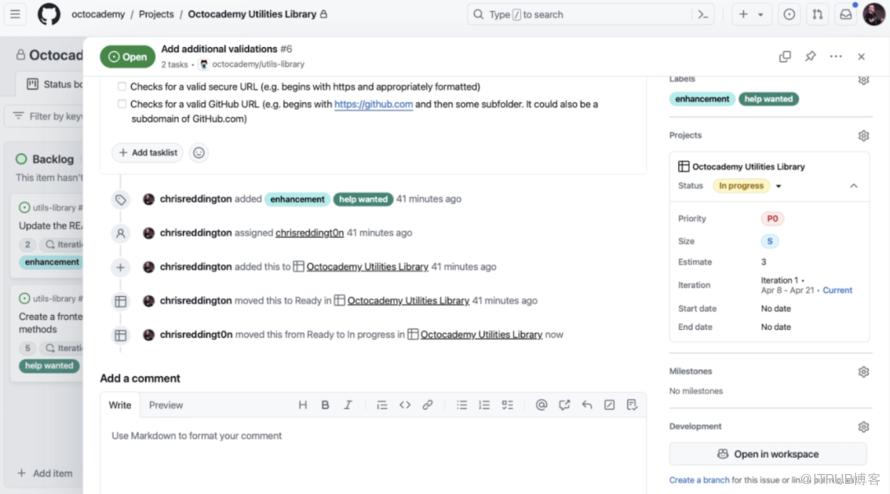Apply bold formatting in comment editor
Screen dimensions: 890x494
pos(325,405)
